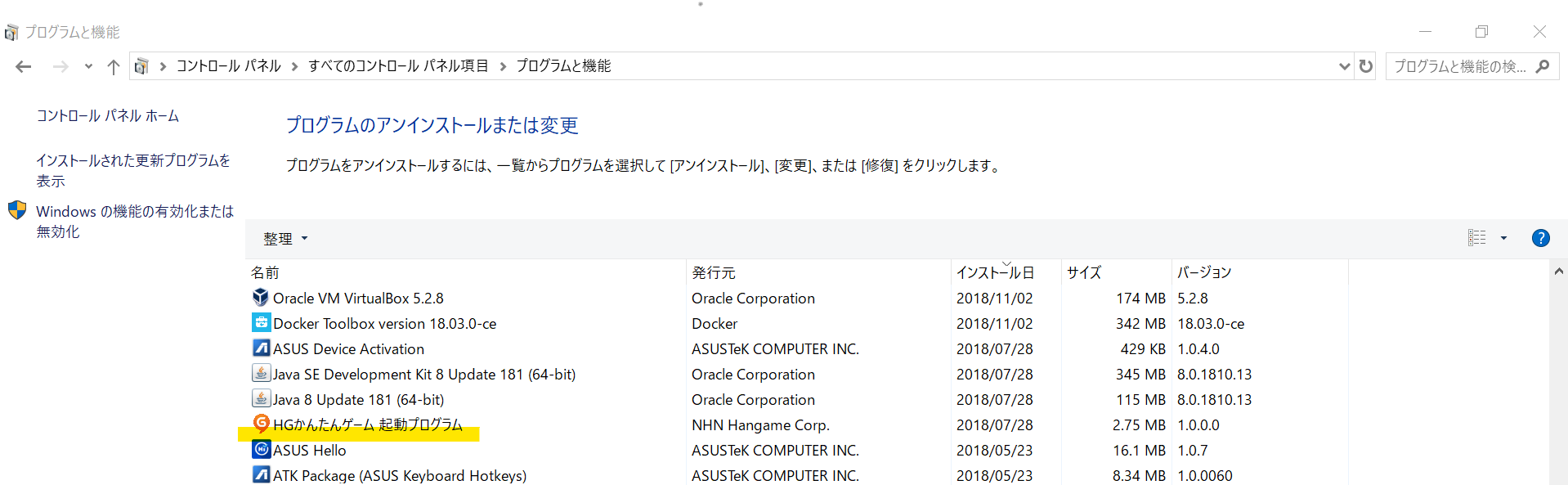Go forward with the right arrow
The height and width of the screenshot is (485, 1568).
[60, 66]
